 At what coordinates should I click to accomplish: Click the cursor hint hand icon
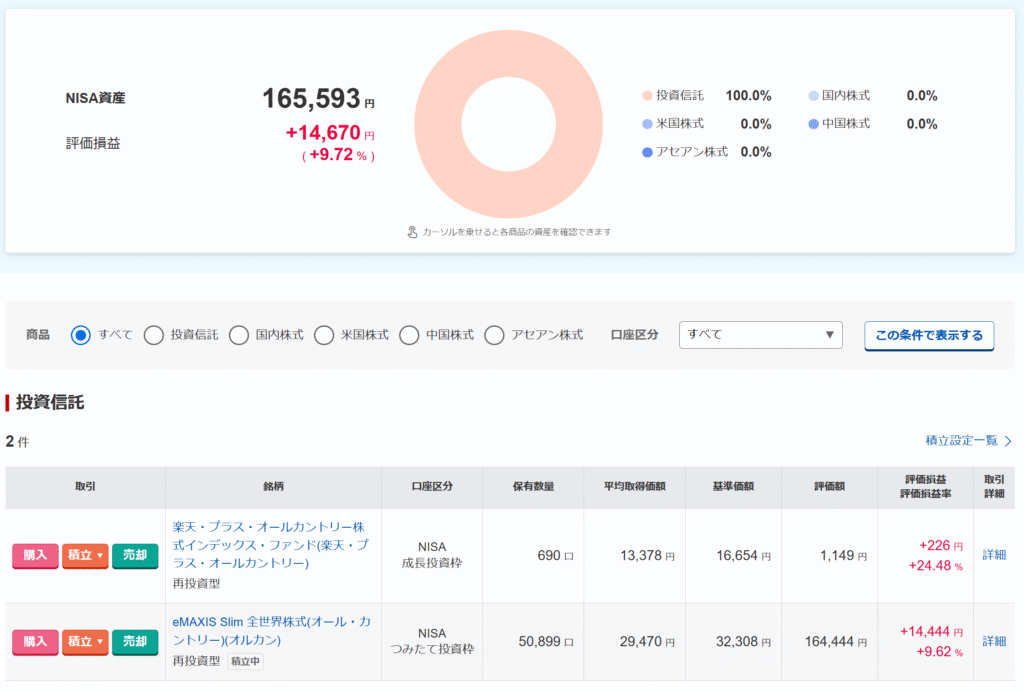(412, 232)
